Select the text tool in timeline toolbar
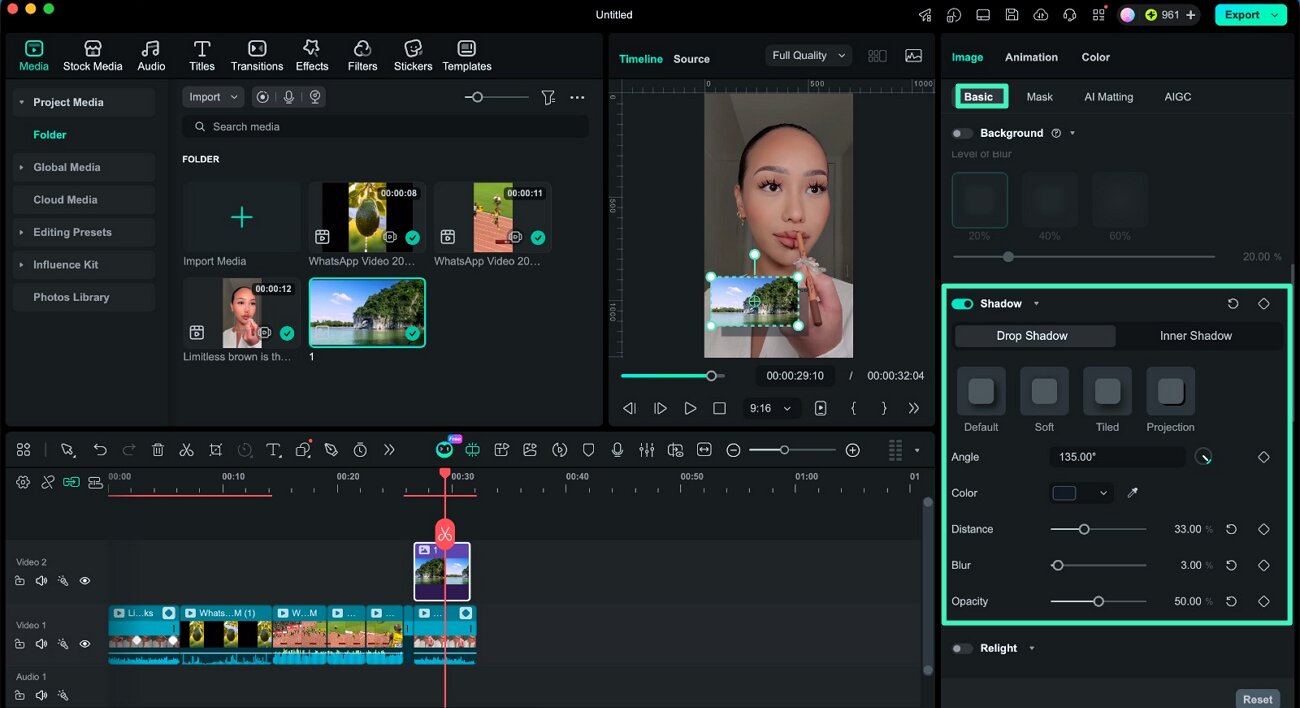Viewport: 1300px width, 708px height. coord(273,450)
